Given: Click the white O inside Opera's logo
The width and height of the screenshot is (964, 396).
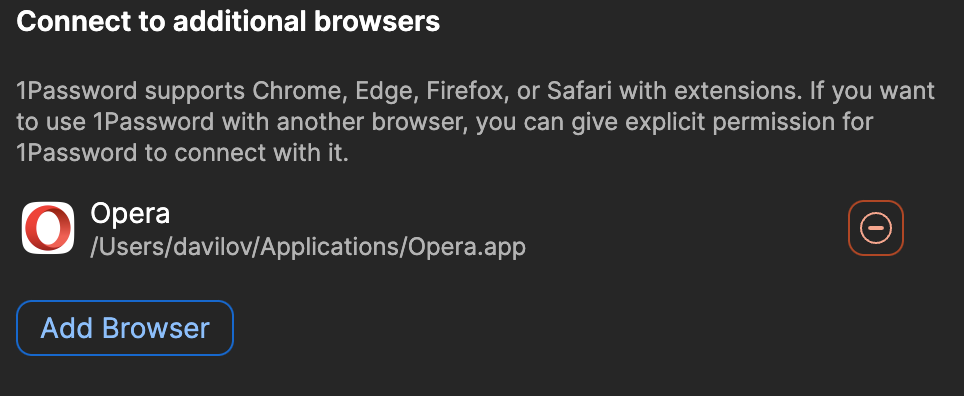Looking at the screenshot, I should coord(48,228).
